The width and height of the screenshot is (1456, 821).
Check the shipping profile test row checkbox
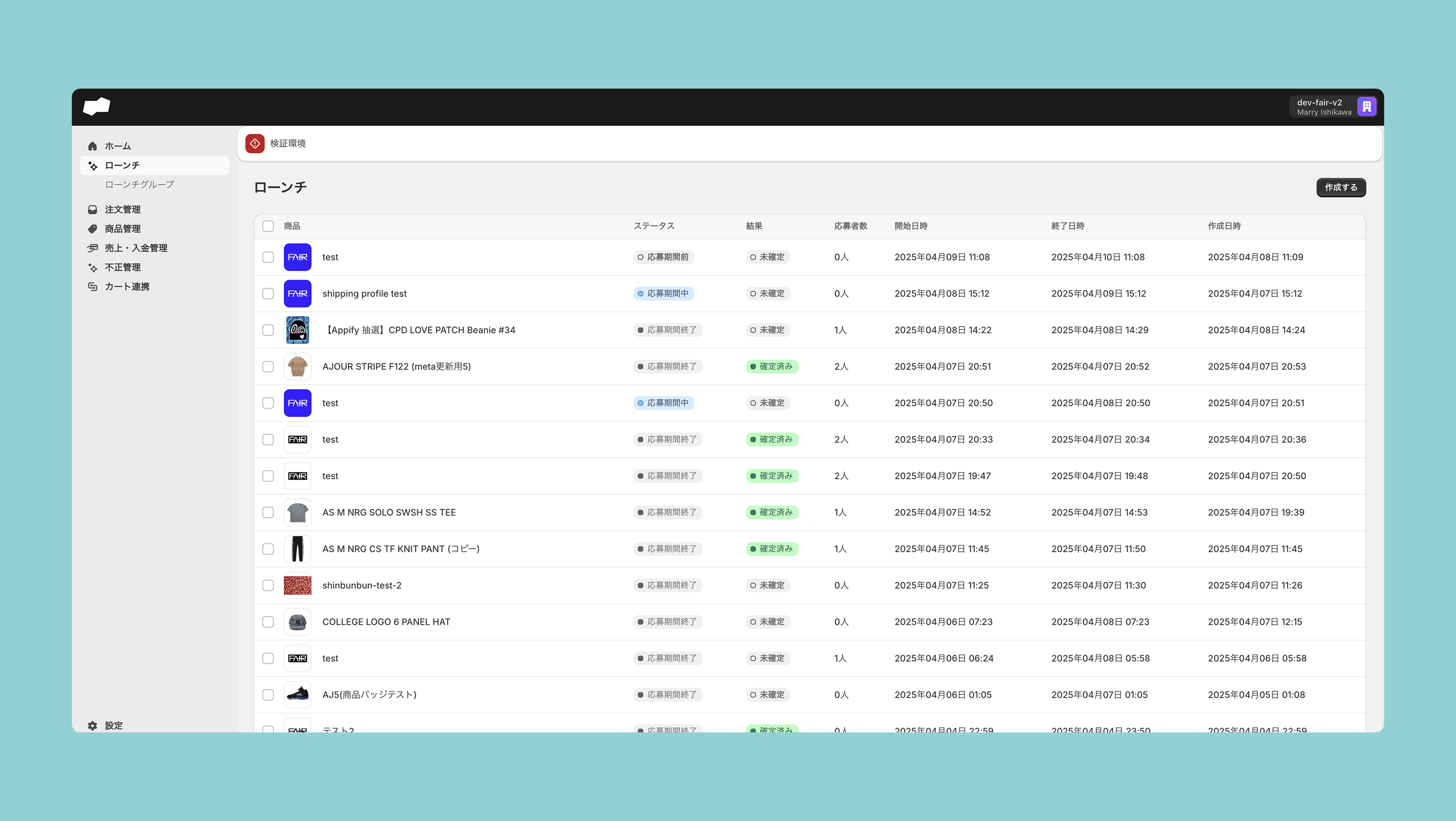point(268,294)
